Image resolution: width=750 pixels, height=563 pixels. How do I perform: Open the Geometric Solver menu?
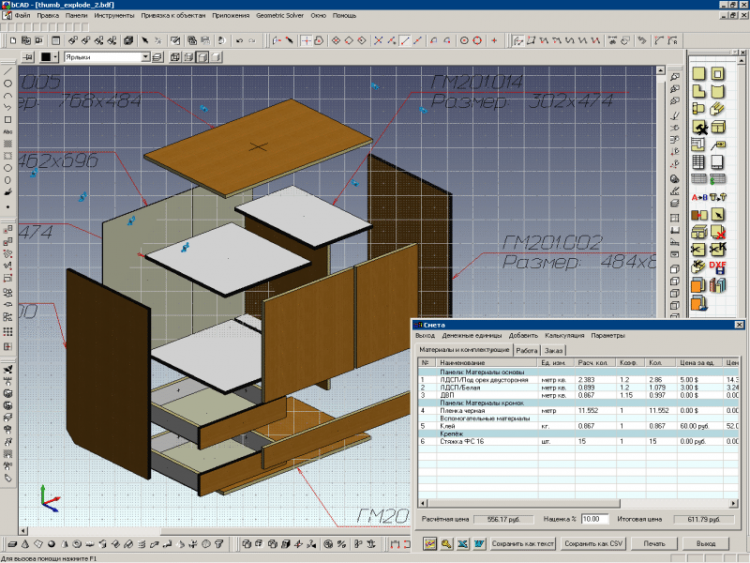tap(280, 16)
